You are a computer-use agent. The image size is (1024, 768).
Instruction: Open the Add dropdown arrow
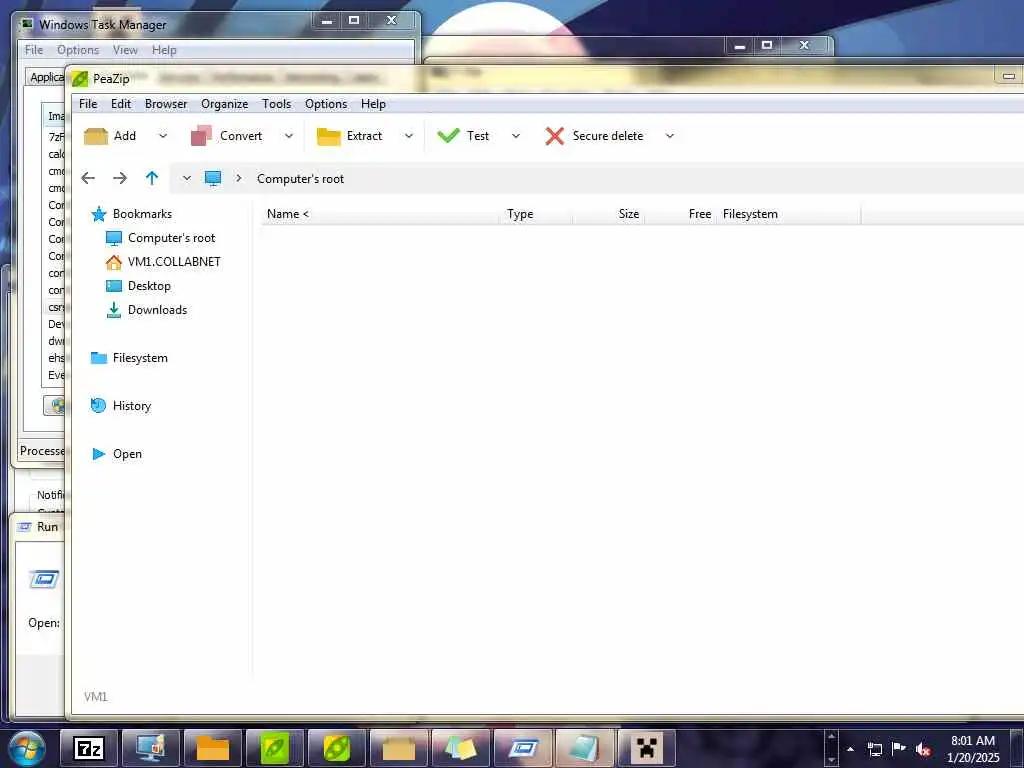pos(163,136)
